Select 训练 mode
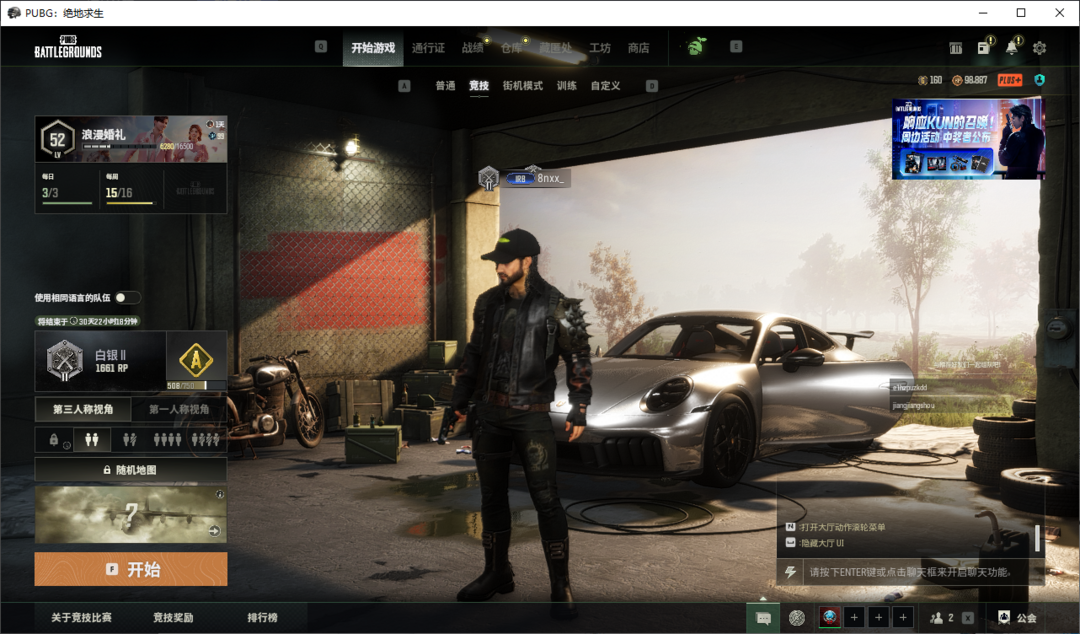Screen dimensions: 1080x634 point(566,85)
